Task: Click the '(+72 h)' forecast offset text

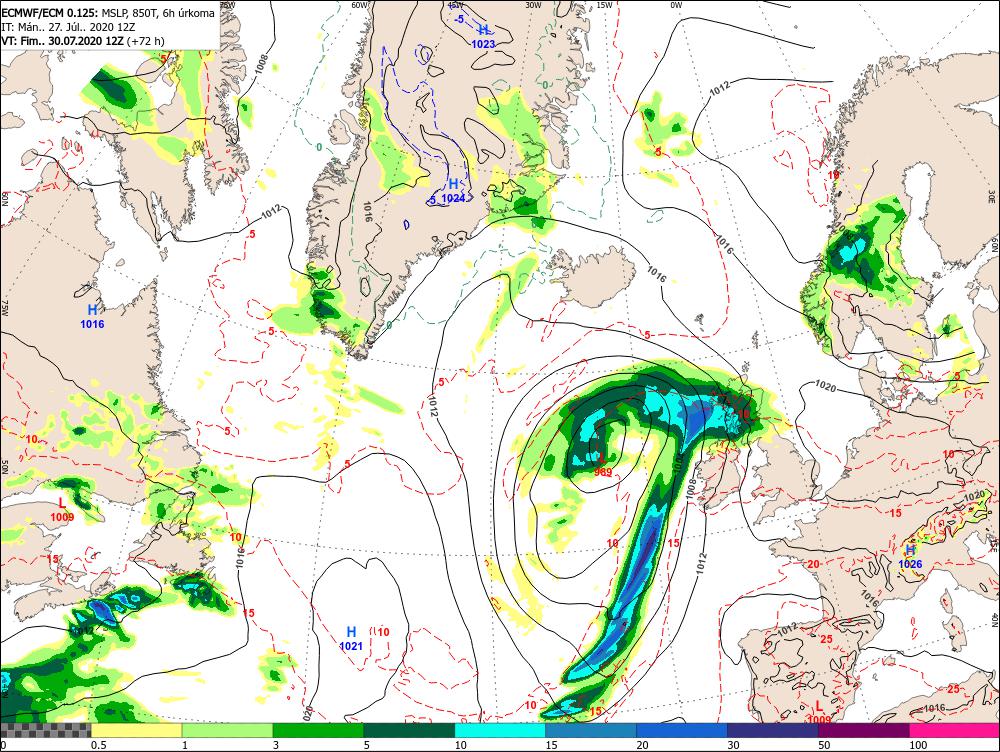Action: click(x=145, y=41)
